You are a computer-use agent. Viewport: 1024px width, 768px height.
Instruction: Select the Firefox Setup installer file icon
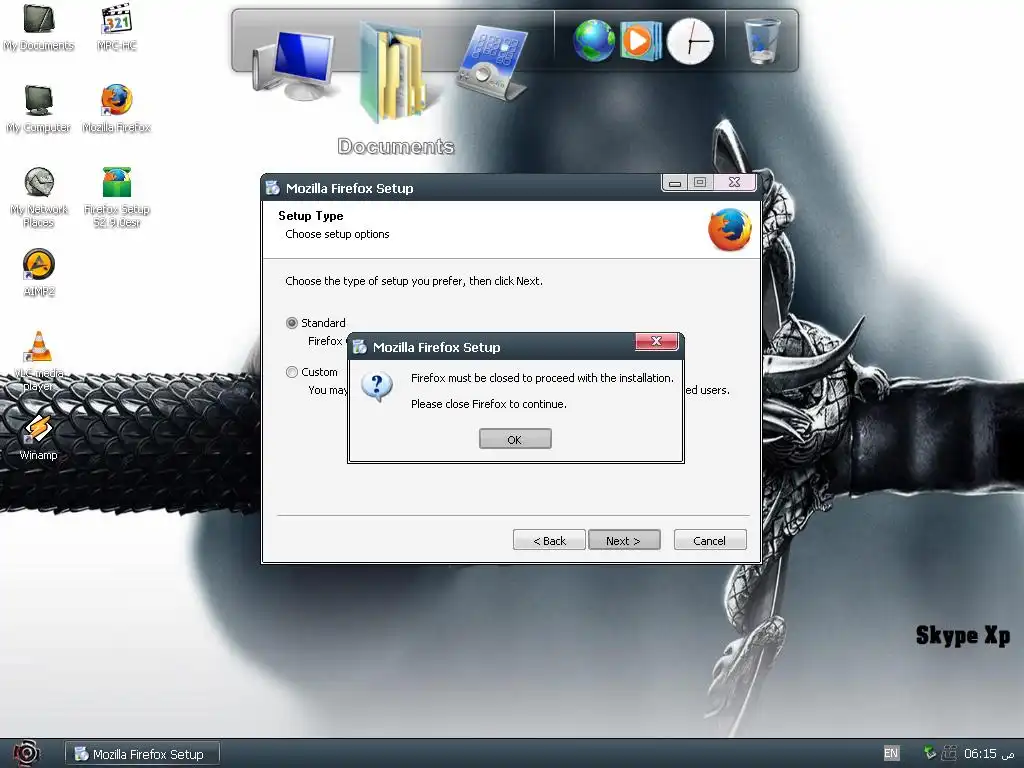click(x=116, y=197)
